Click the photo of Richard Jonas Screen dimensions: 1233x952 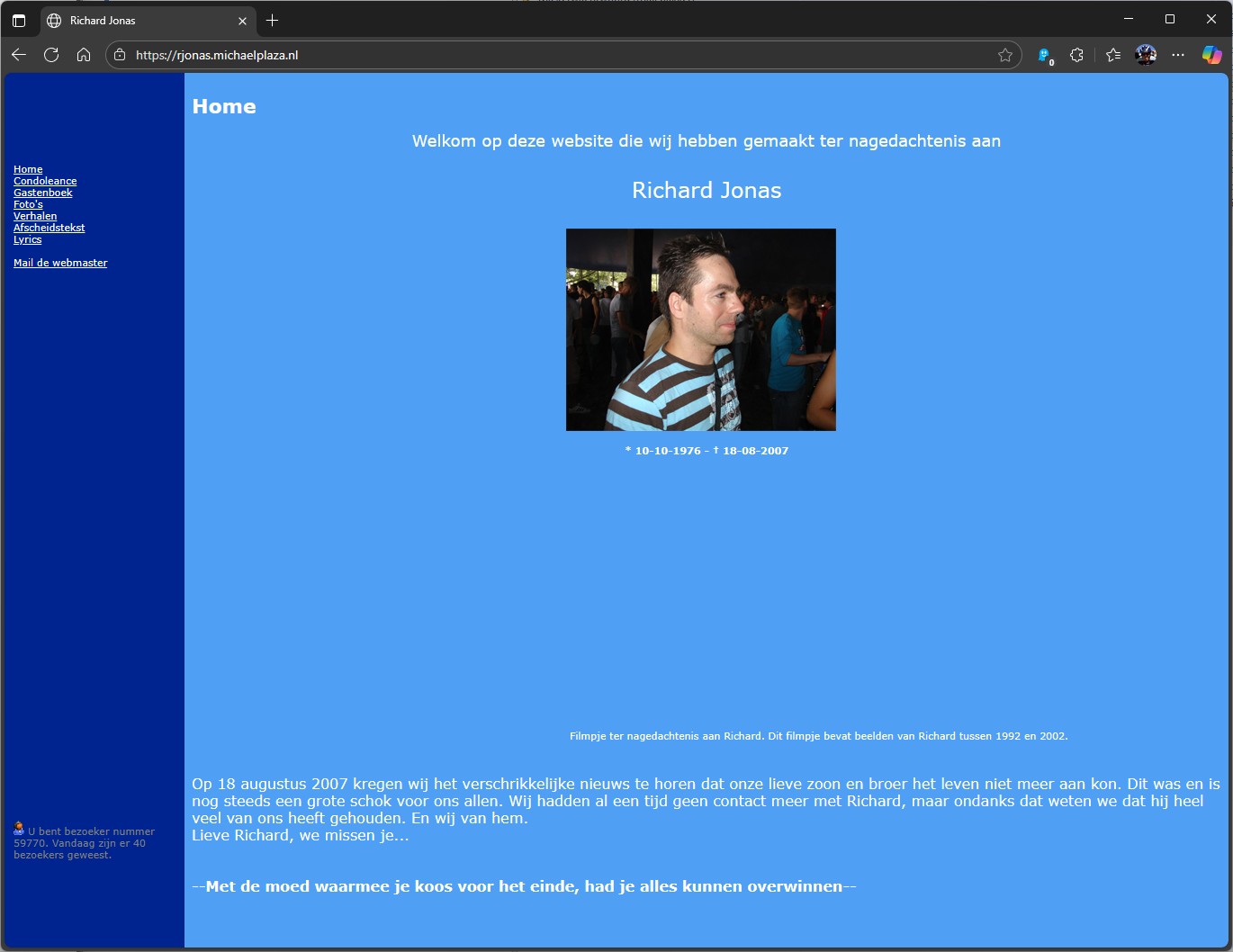point(700,329)
